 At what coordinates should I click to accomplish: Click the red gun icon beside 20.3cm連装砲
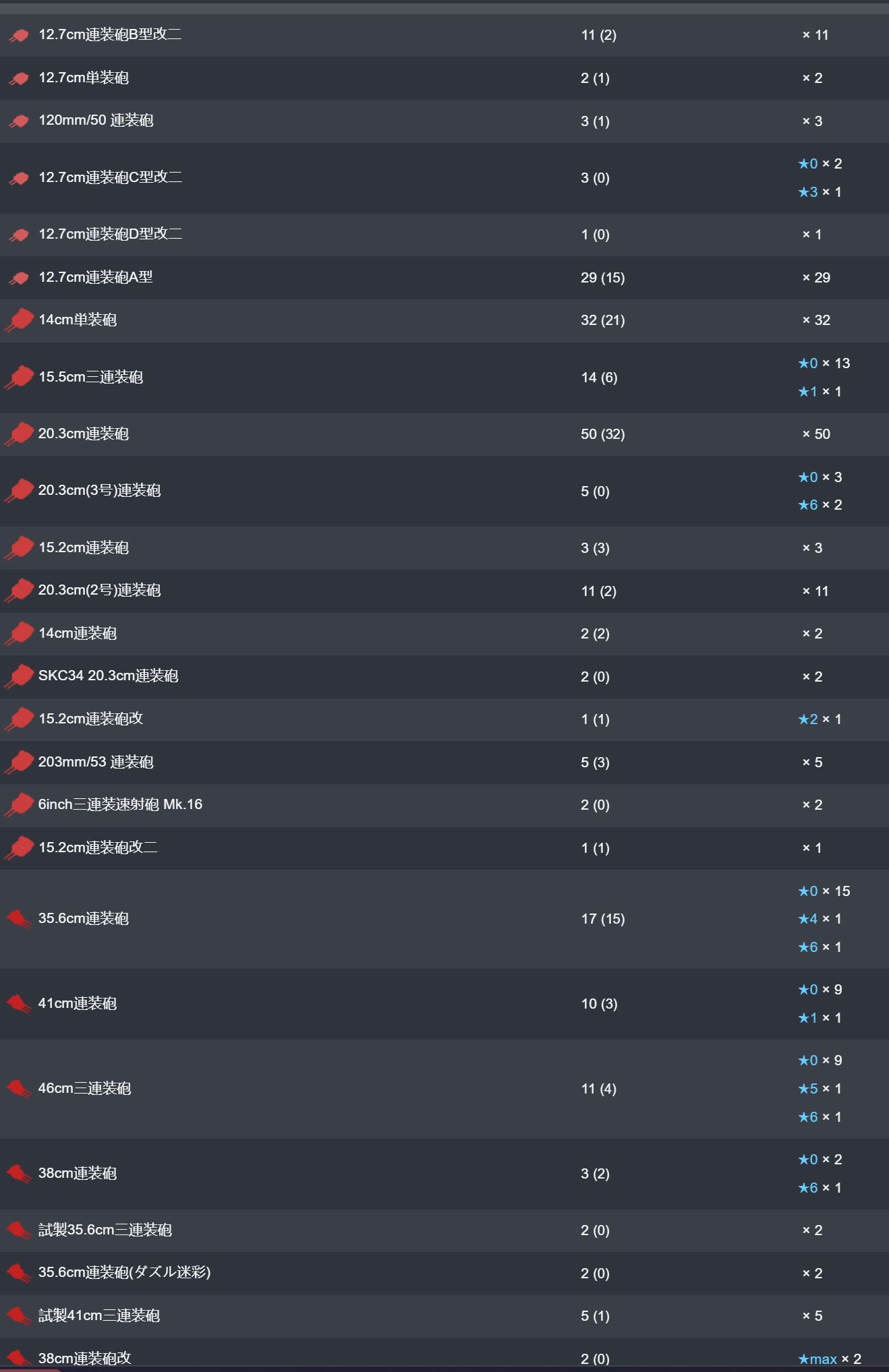19,434
